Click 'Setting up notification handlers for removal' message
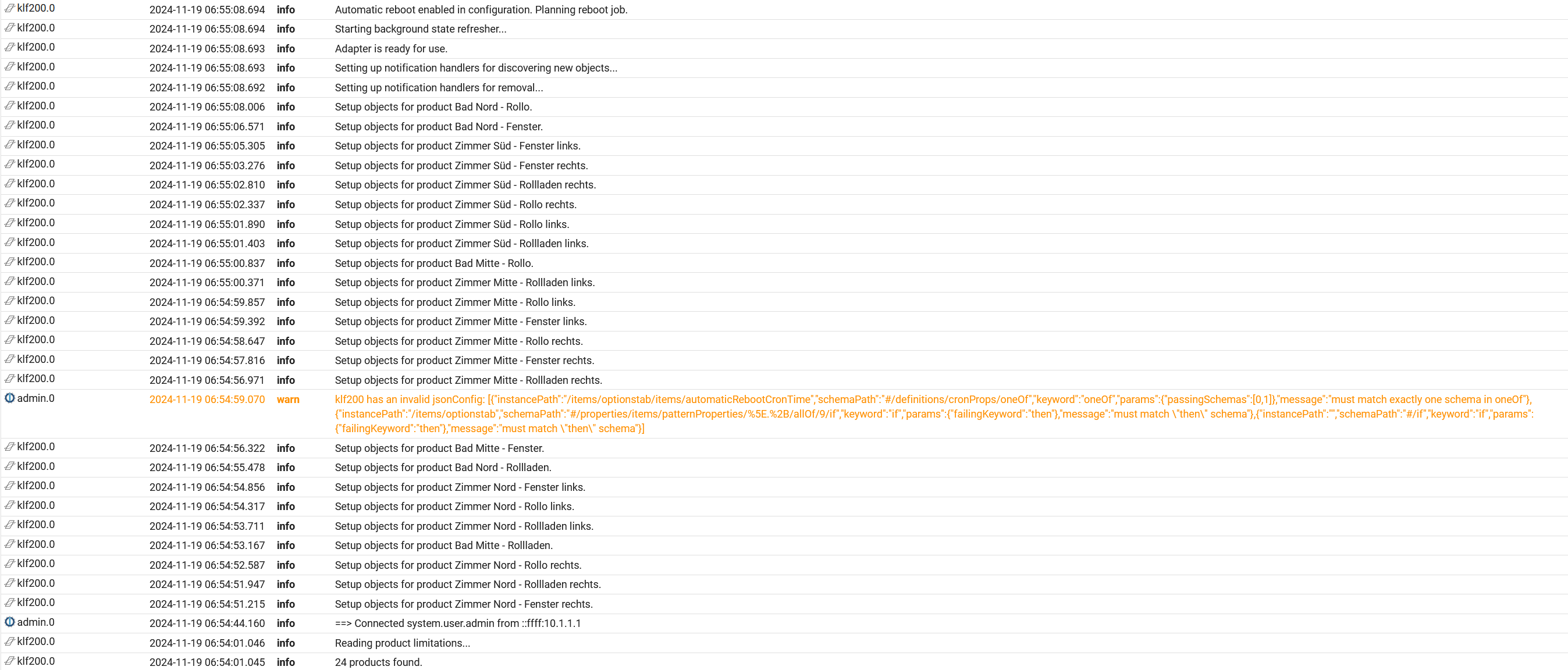 [438, 88]
